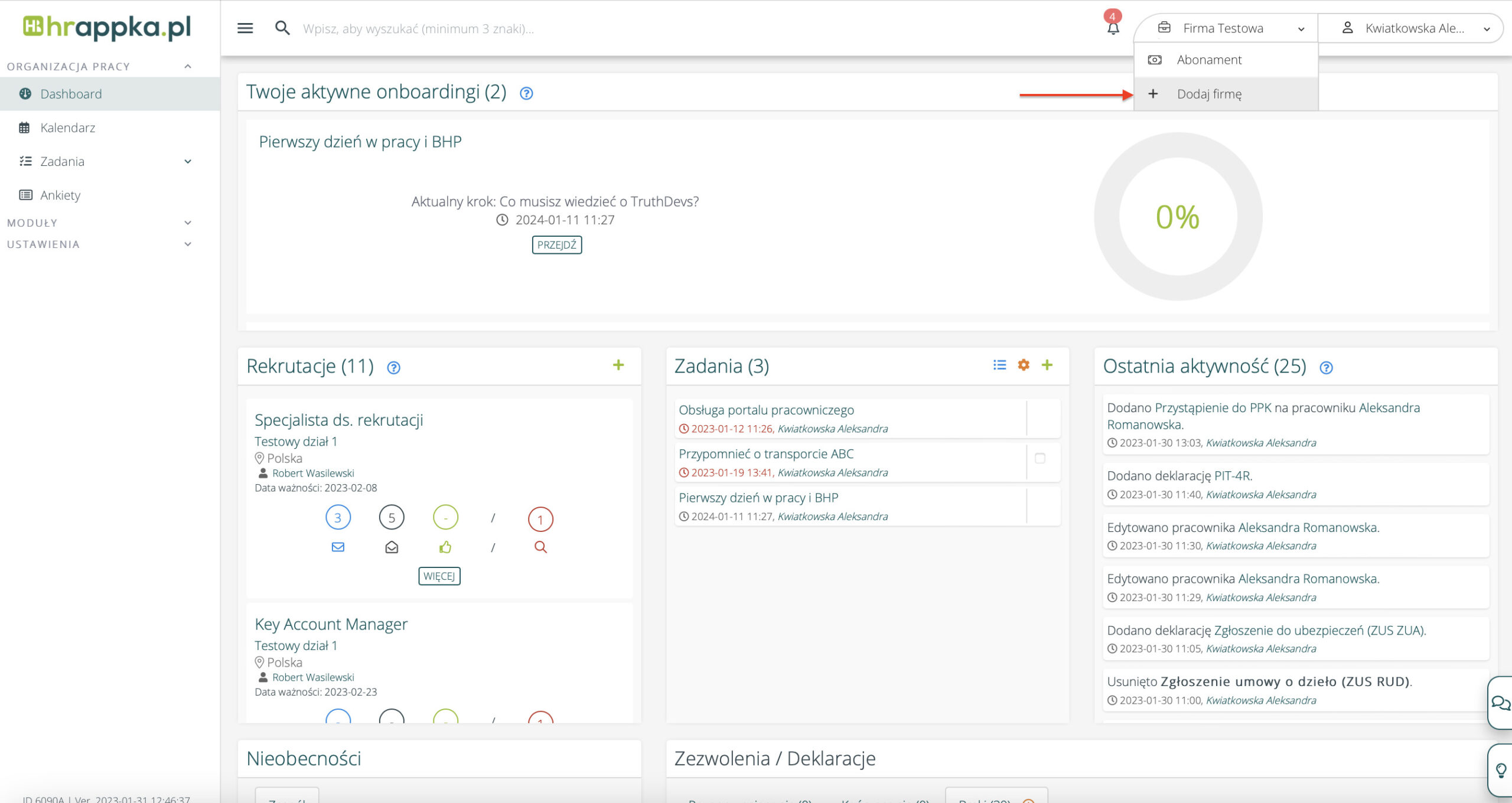Image resolution: width=1512 pixels, height=803 pixels.
Task: Click the red search icon under Specjalista
Action: pos(540,547)
